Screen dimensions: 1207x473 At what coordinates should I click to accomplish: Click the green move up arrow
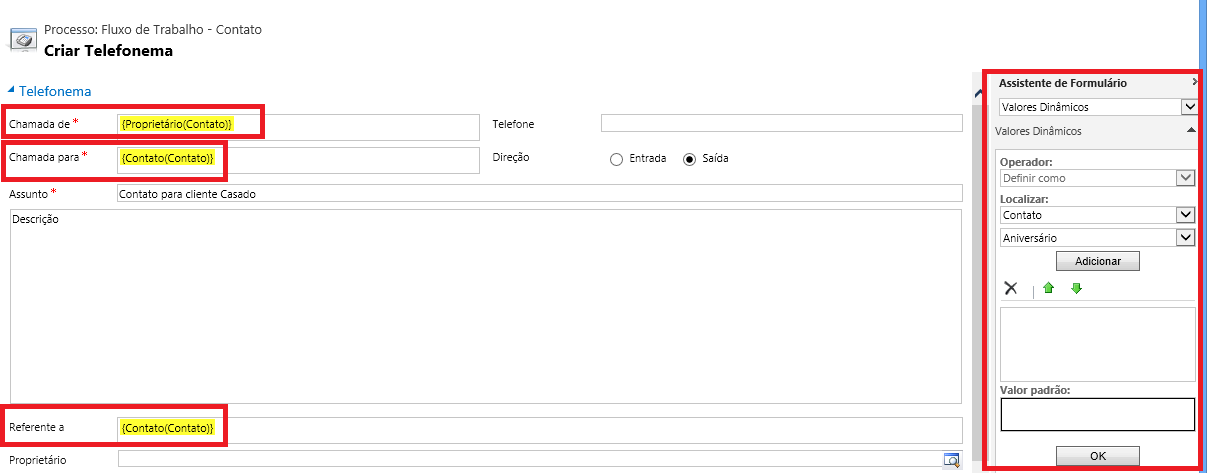(x=1049, y=288)
